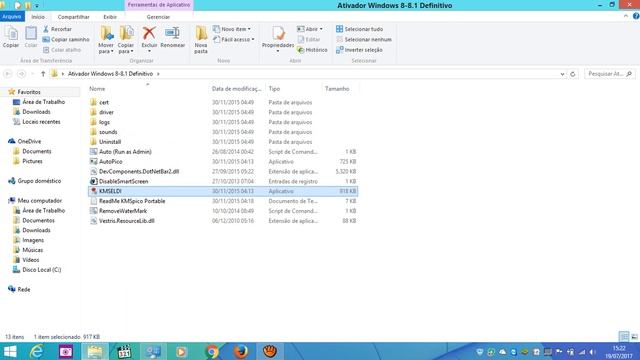The image size is (640, 360).
Task: Open help question mark icon
Action: point(636,16)
